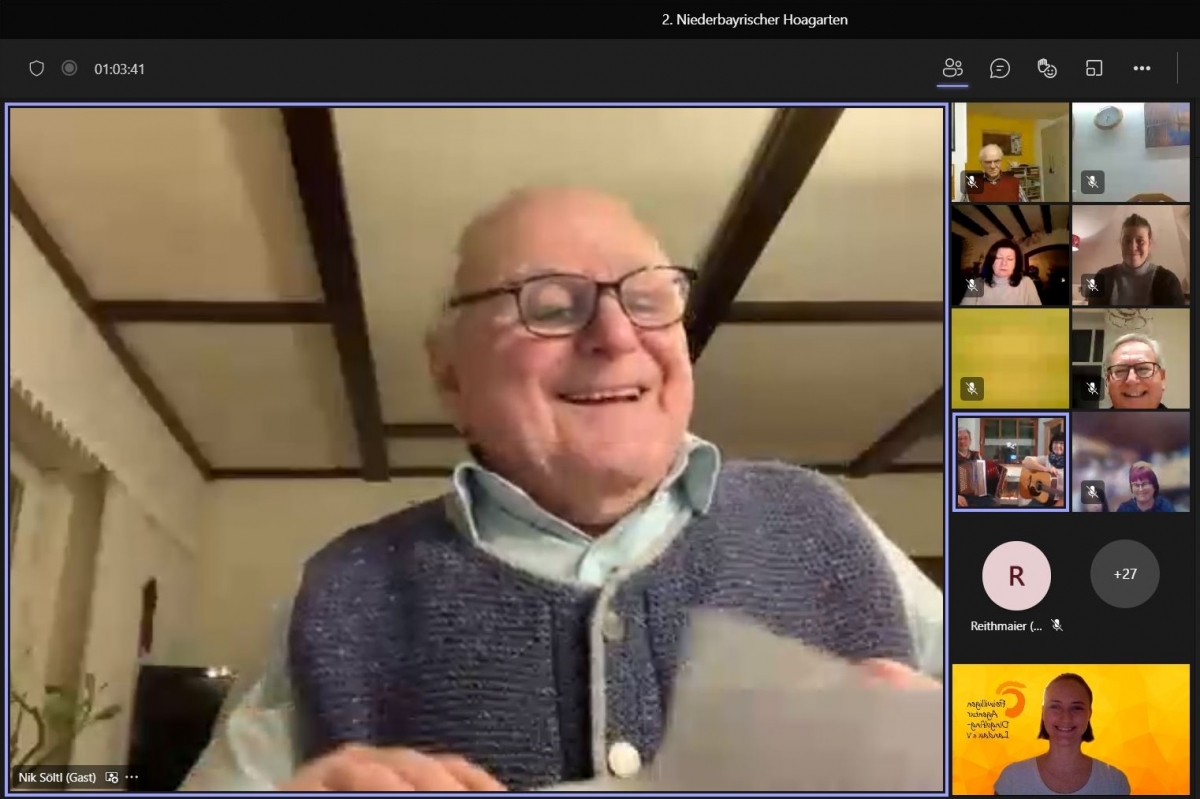The height and width of the screenshot is (799, 1200).
Task: Open raise hand and reactions menu
Action: tap(1047, 68)
